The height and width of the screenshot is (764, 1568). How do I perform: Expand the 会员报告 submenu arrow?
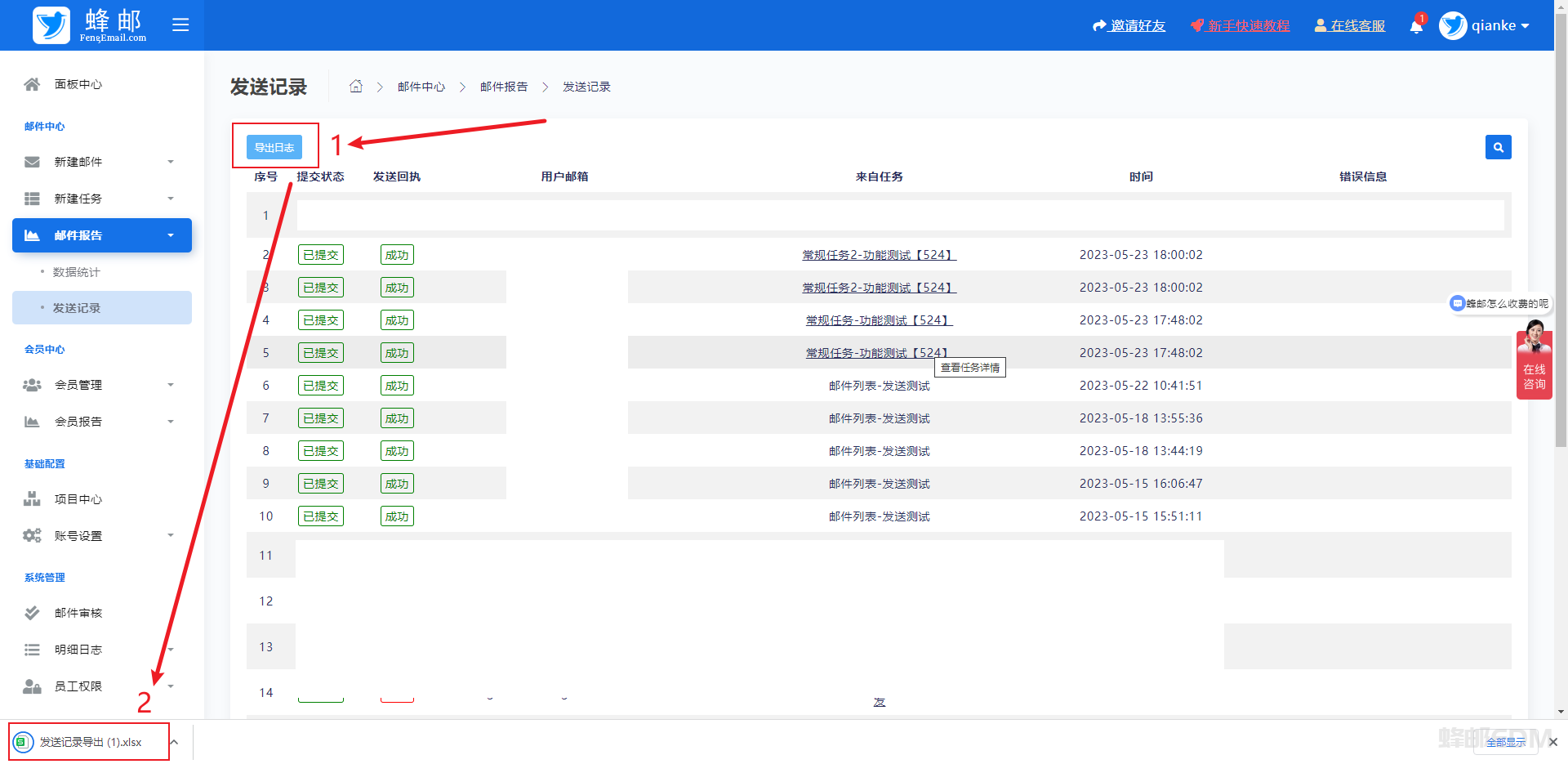tap(171, 422)
